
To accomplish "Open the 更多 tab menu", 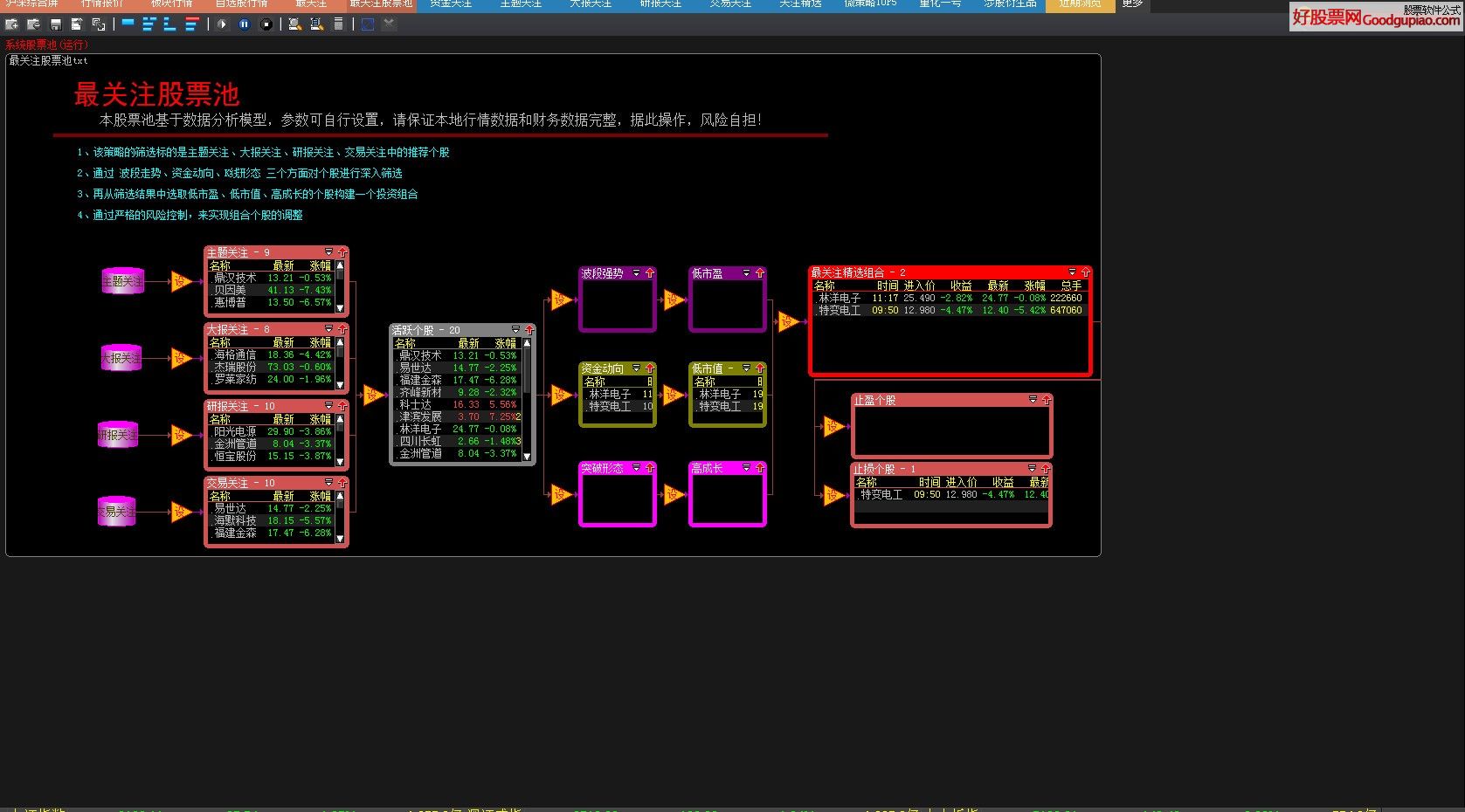I will tap(1132, 4).
